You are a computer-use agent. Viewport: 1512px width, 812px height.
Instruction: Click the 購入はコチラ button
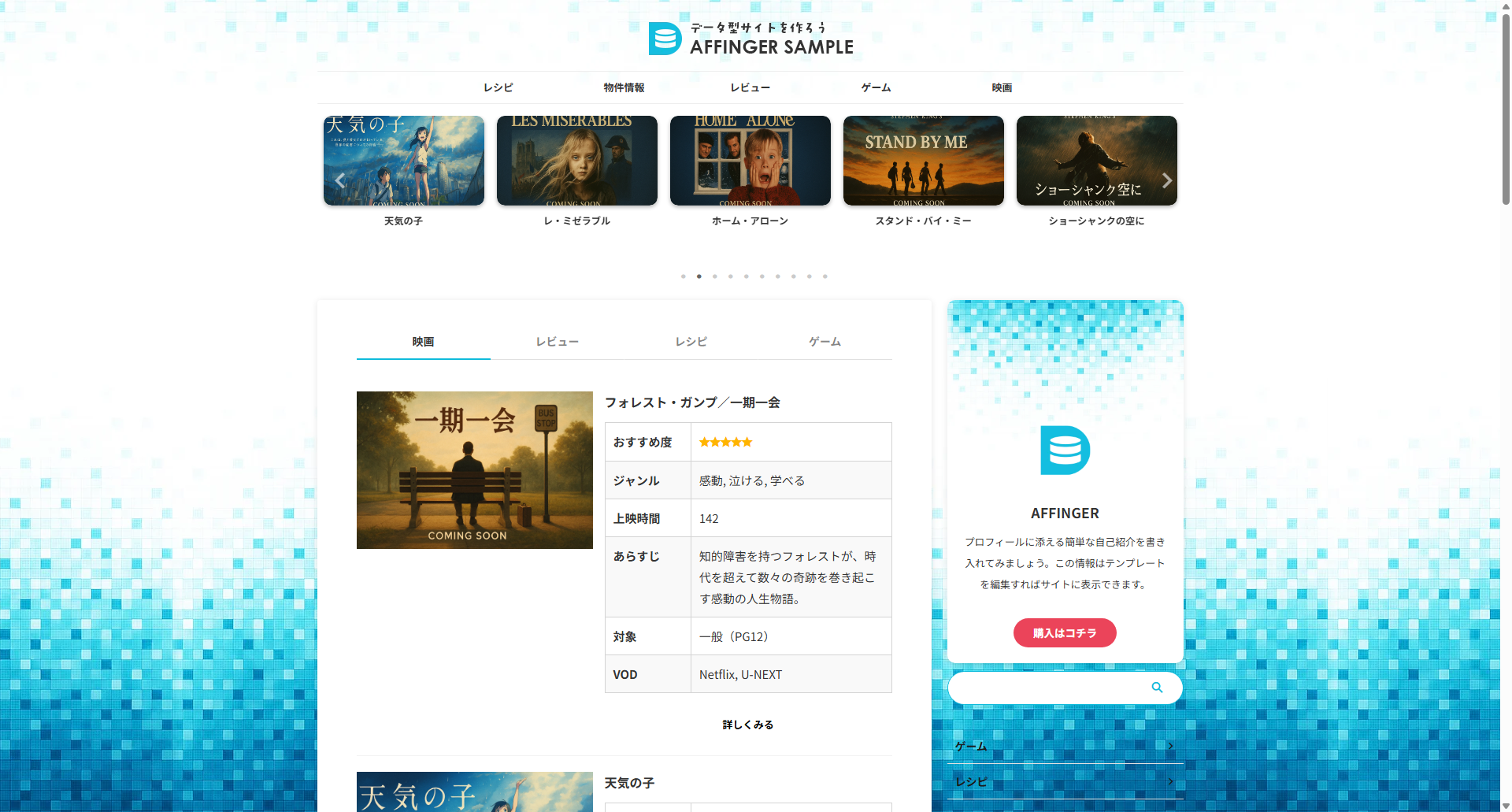click(x=1065, y=633)
